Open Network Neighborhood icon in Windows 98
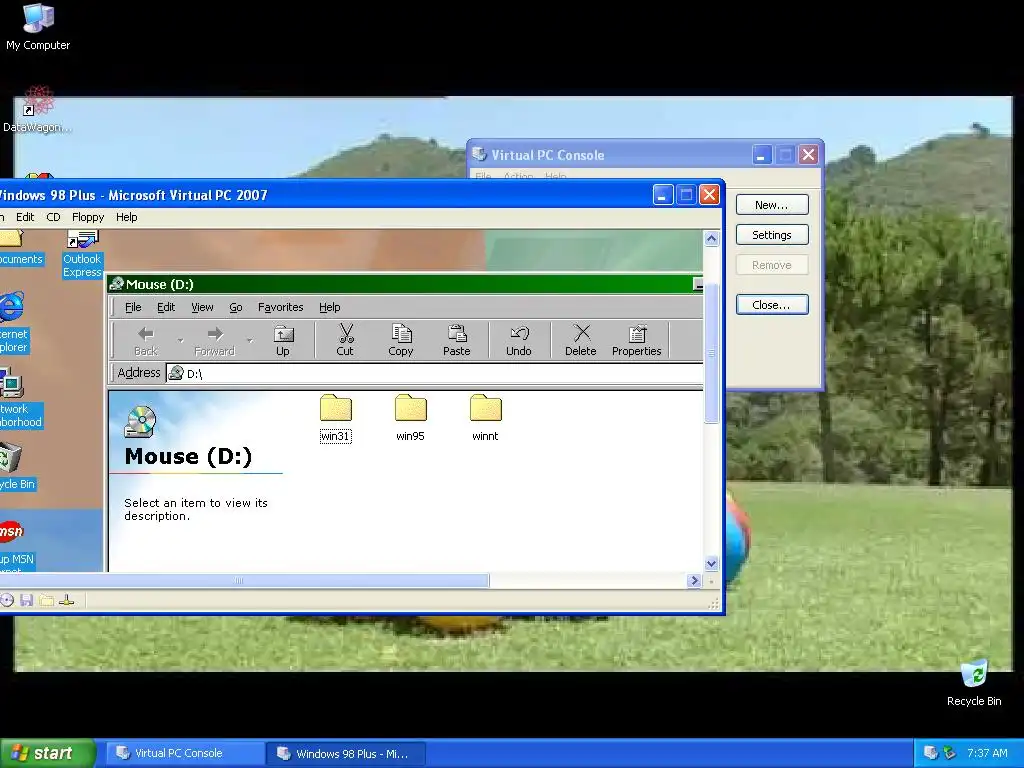1024x768 pixels. click(20, 397)
